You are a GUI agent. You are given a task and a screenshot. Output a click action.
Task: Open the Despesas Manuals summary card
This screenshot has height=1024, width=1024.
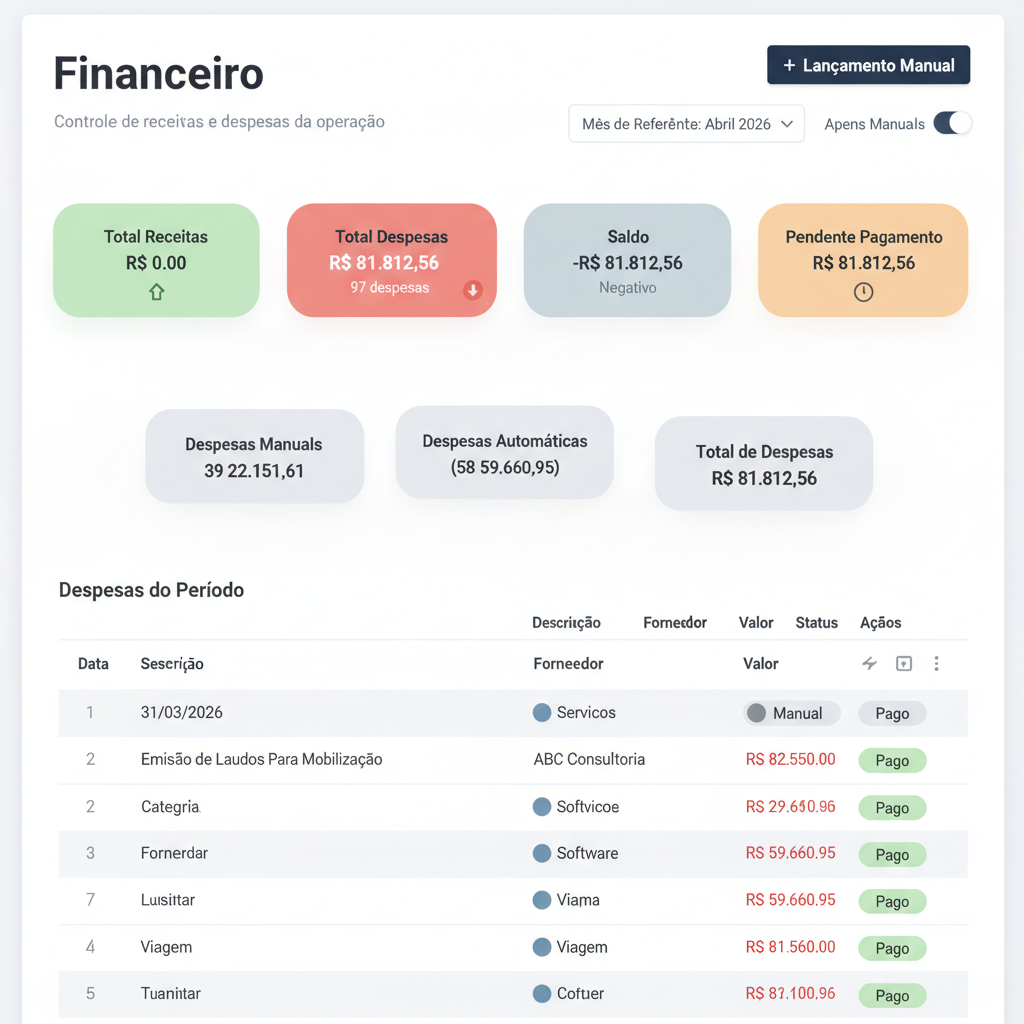(x=255, y=456)
